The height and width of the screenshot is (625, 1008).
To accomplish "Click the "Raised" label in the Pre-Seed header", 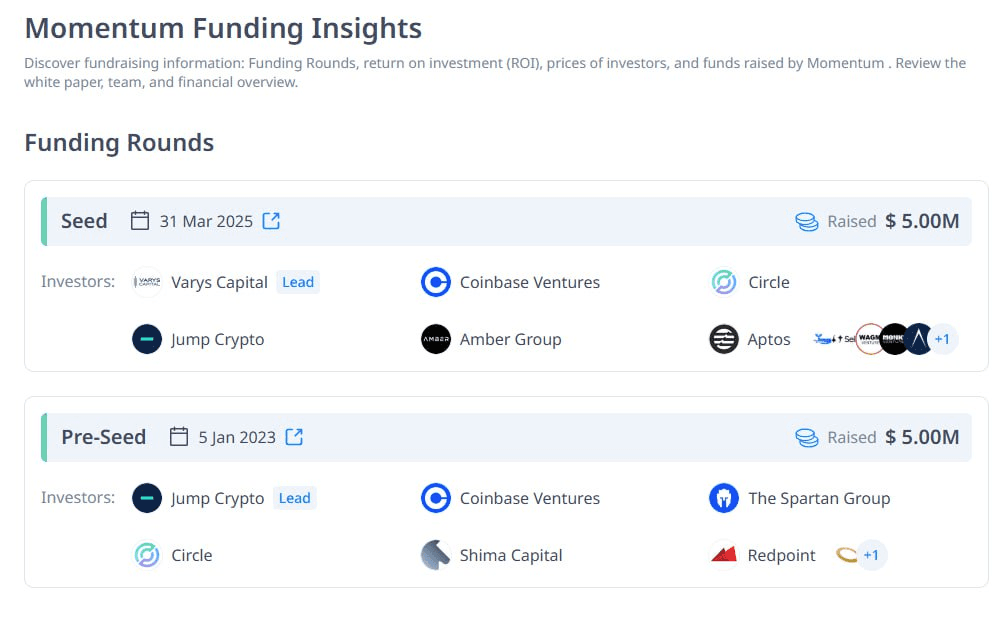I will (x=852, y=437).
